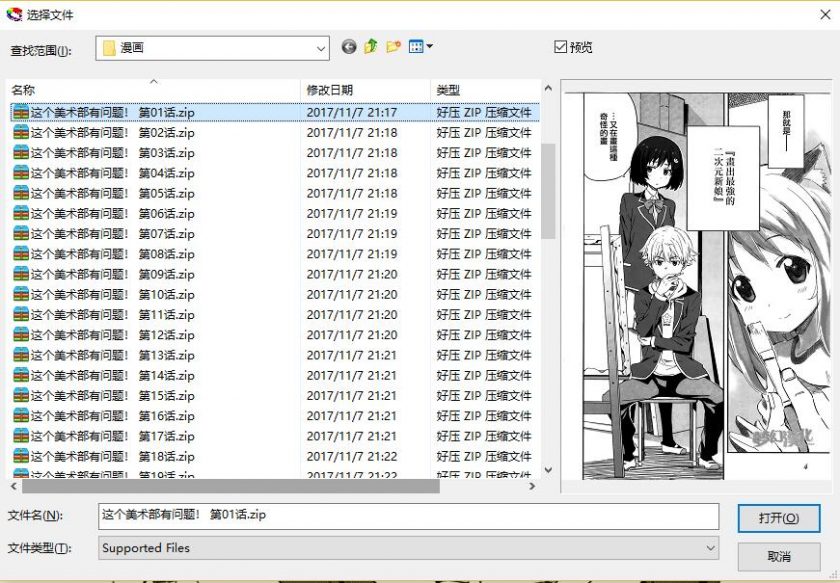The height and width of the screenshot is (583, 840).
Task: Select zip icon for 第11话.zip
Action: [x=21, y=315]
